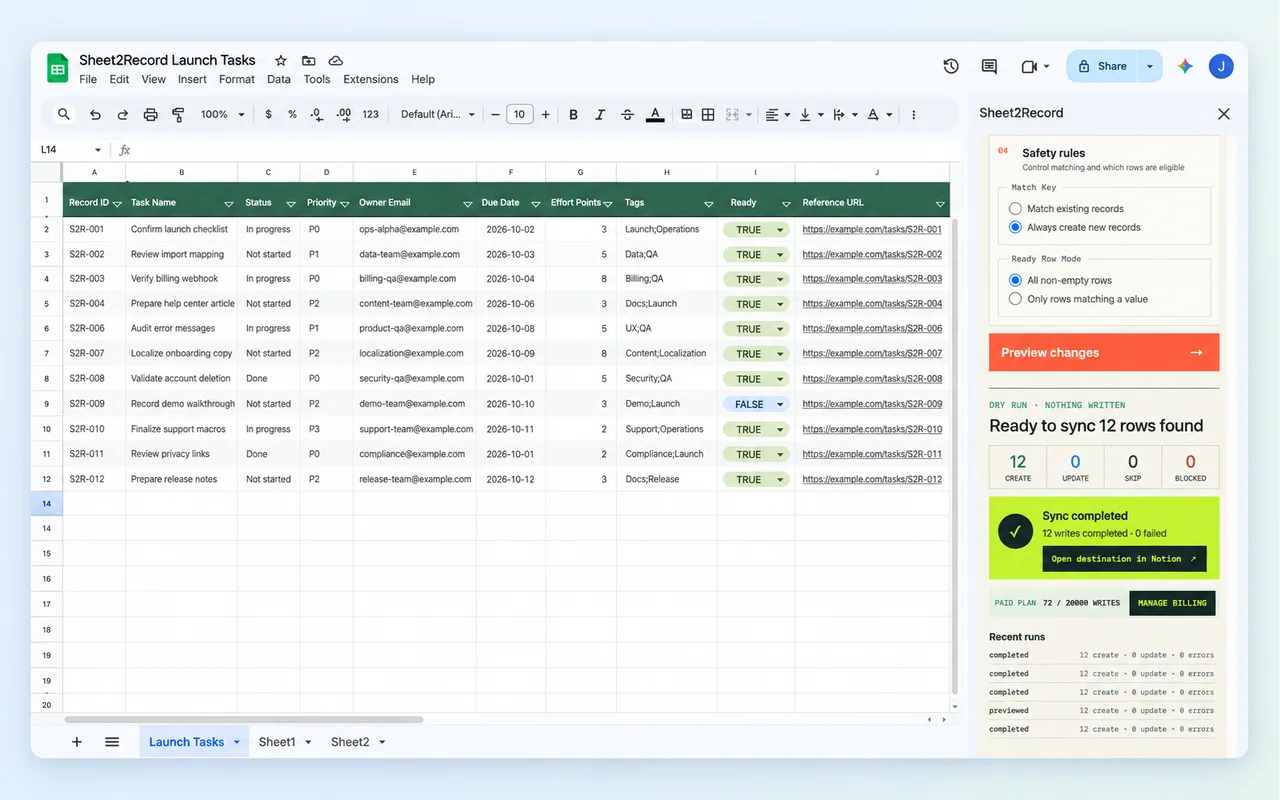Increase the font size
This screenshot has width=1280, height=800.
[x=545, y=114]
